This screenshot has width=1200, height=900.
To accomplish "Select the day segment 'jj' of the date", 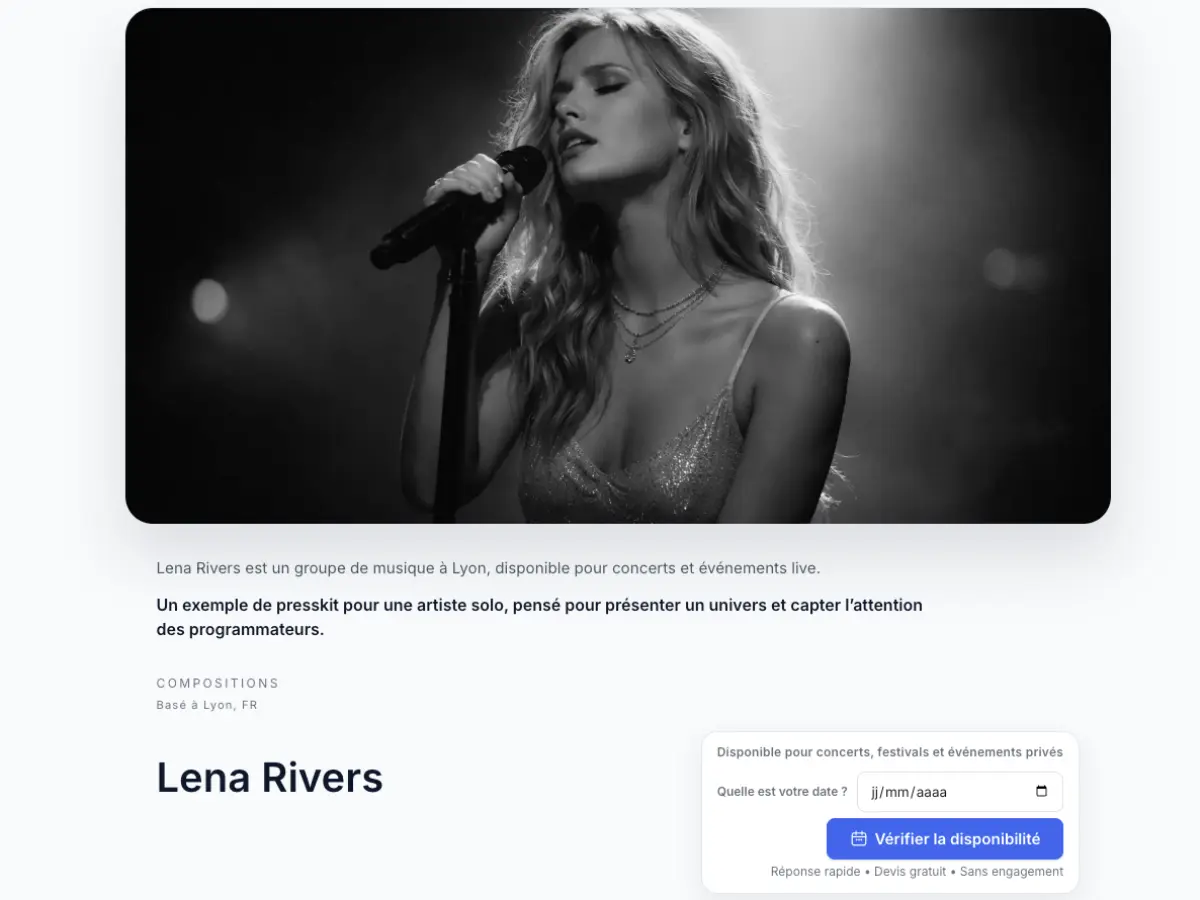I will (x=877, y=792).
